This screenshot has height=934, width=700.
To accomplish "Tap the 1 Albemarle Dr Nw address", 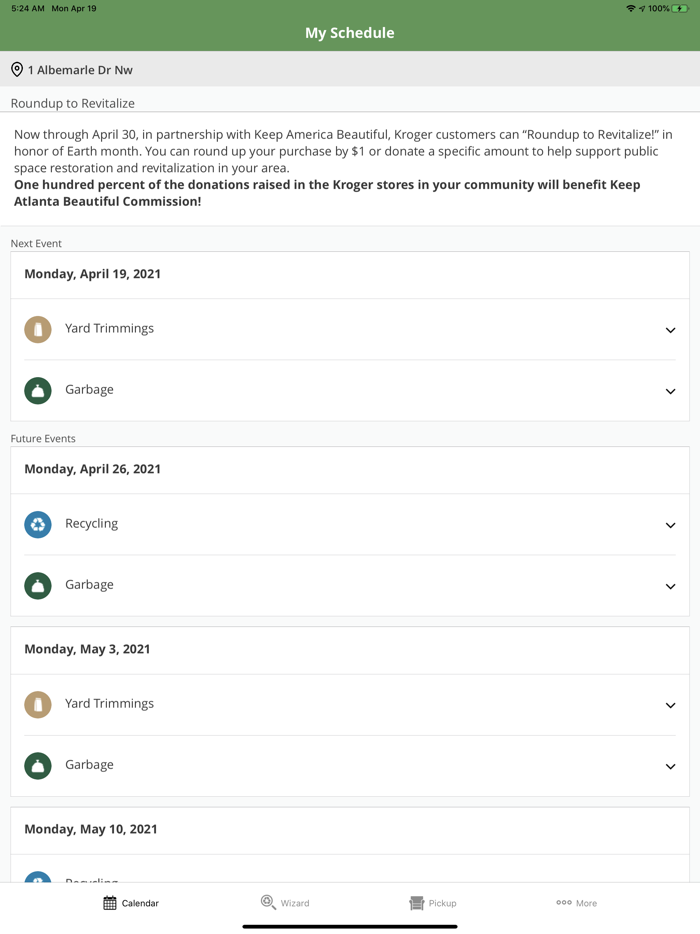I will [x=80, y=70].
